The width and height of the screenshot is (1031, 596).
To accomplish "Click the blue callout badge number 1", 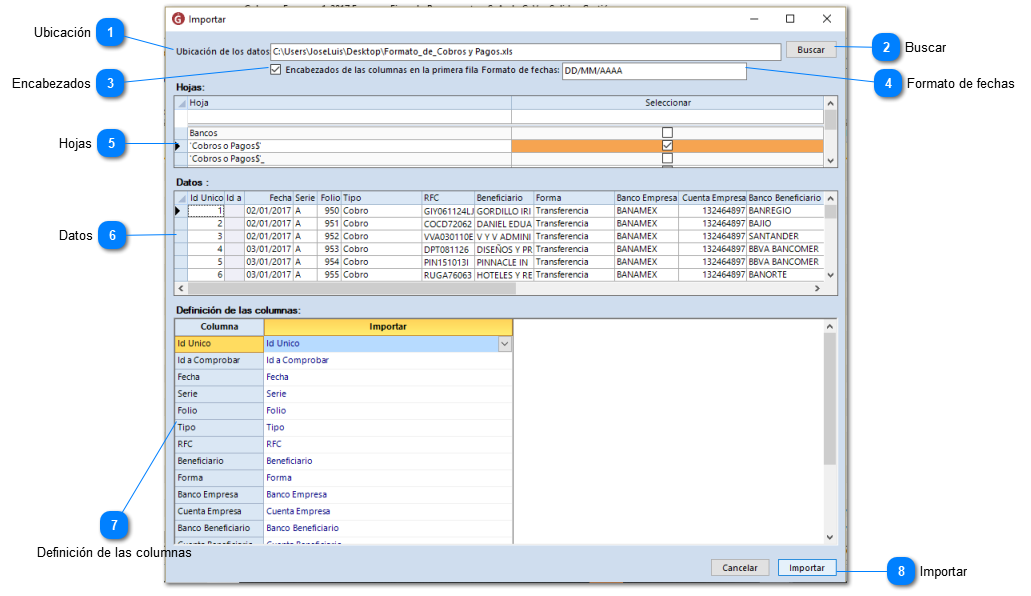I will (112, 33).
